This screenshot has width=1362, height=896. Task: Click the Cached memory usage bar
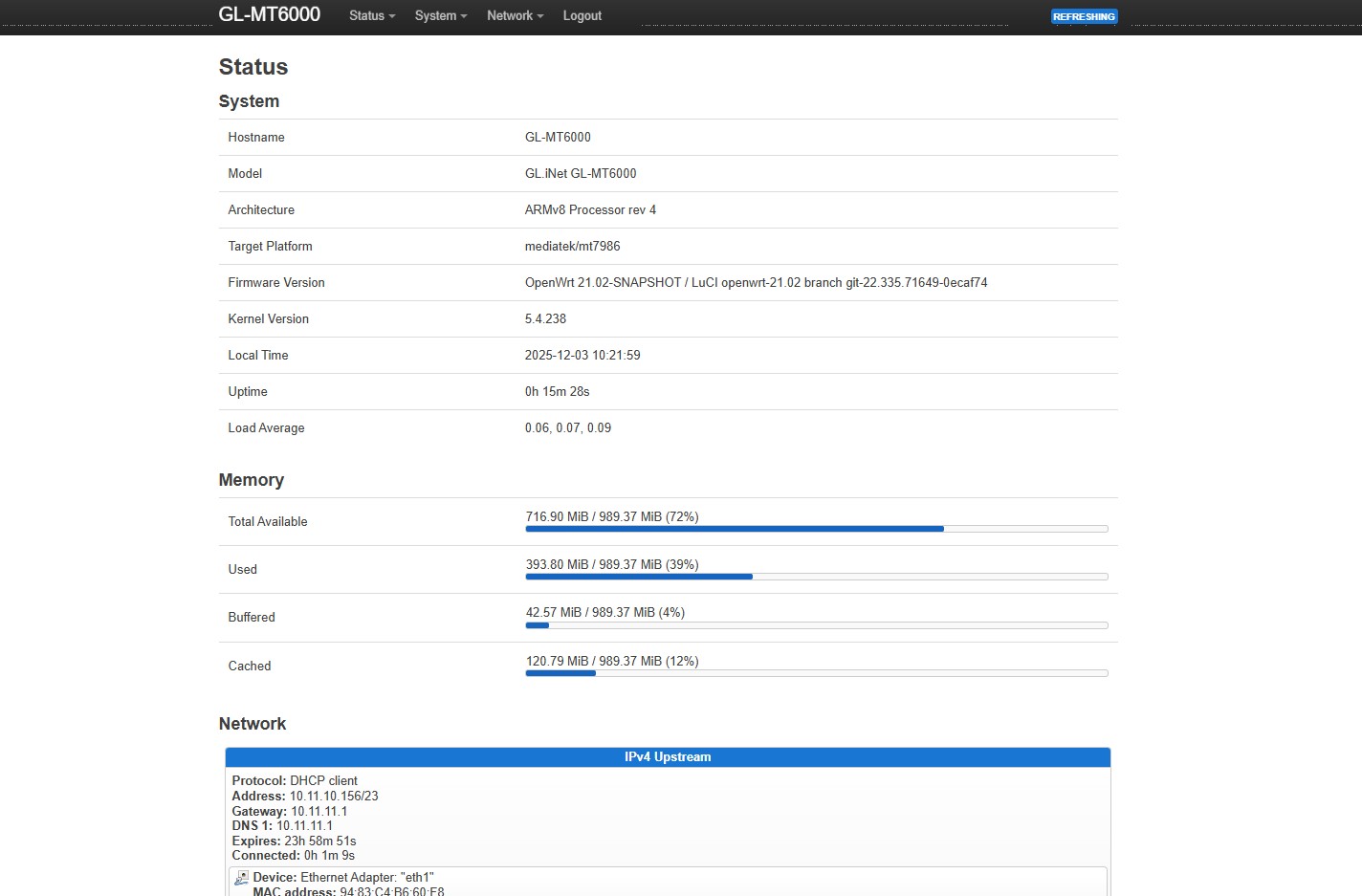(816, 673)
